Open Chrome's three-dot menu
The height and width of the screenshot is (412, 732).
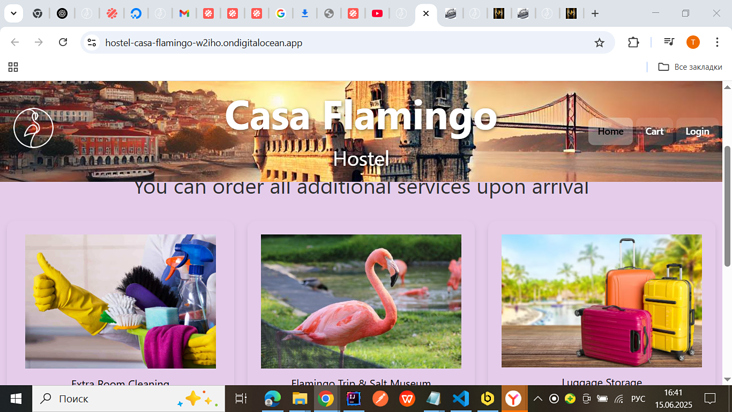point(717,42)
